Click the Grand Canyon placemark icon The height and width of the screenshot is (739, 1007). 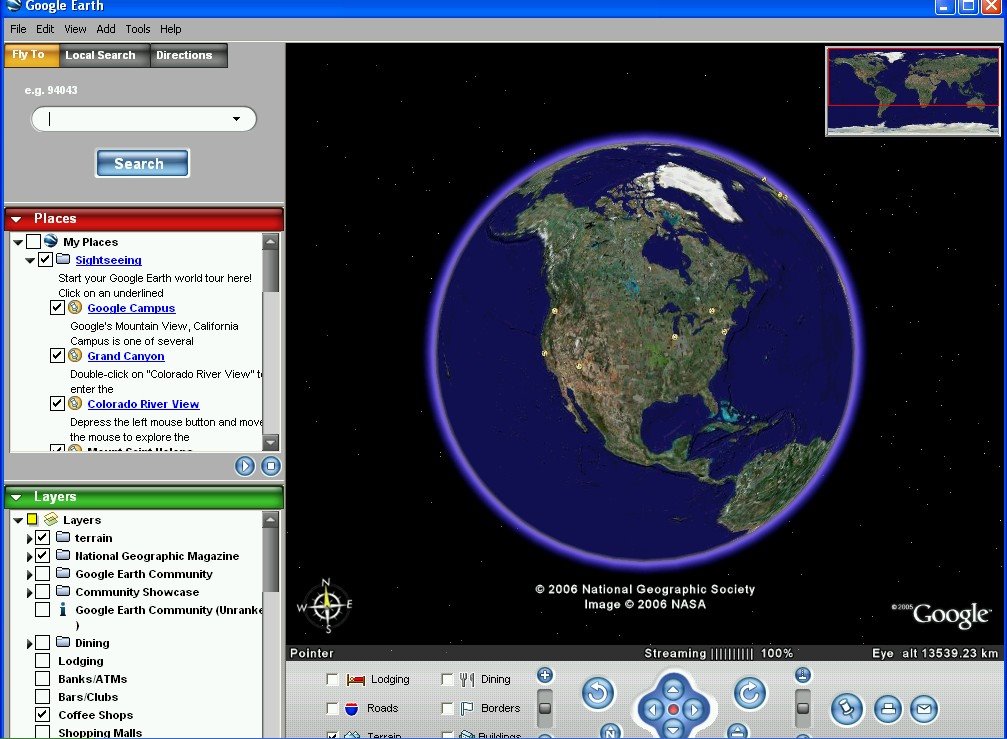(75, 355)
